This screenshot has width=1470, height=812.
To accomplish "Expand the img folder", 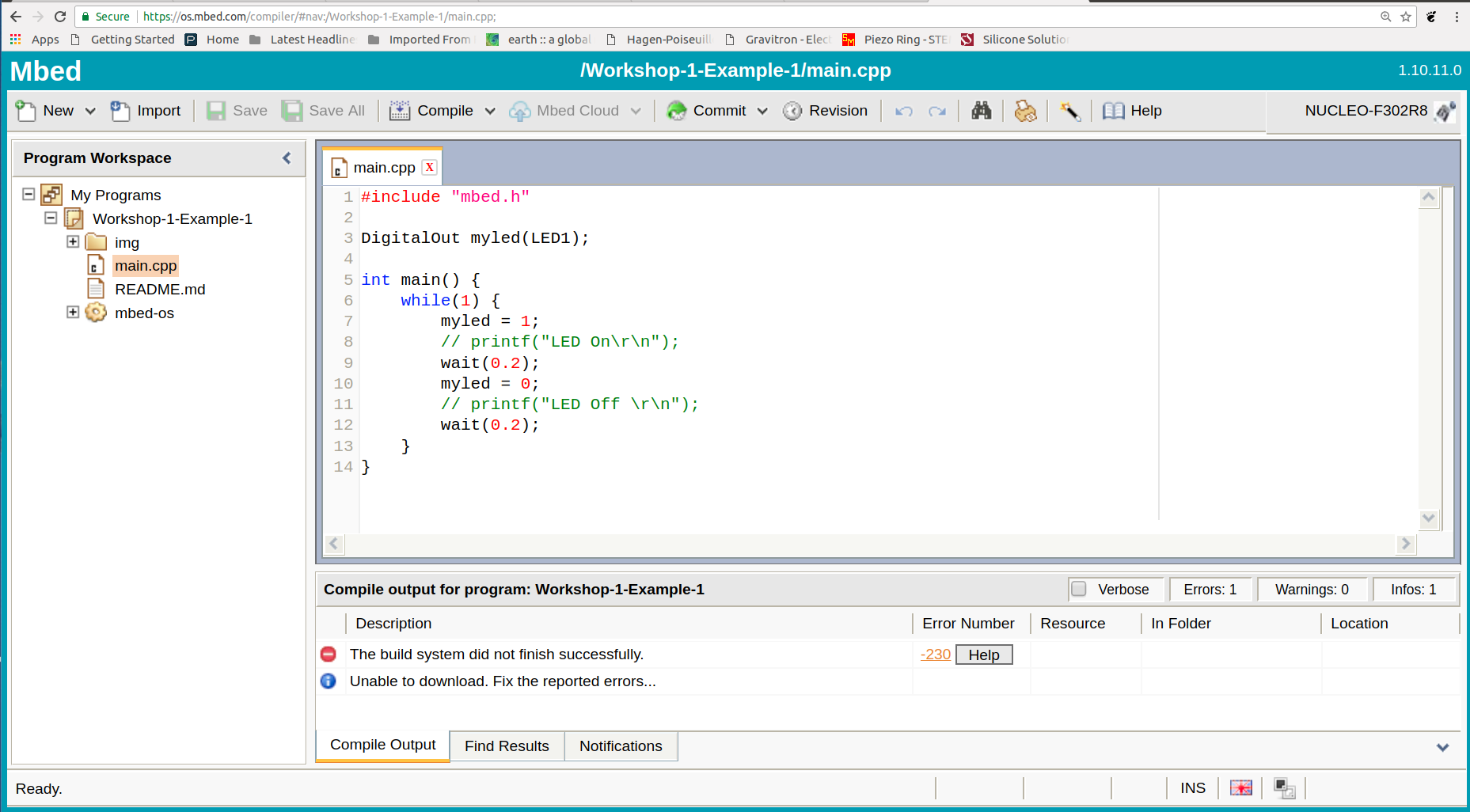I will 73,241.
